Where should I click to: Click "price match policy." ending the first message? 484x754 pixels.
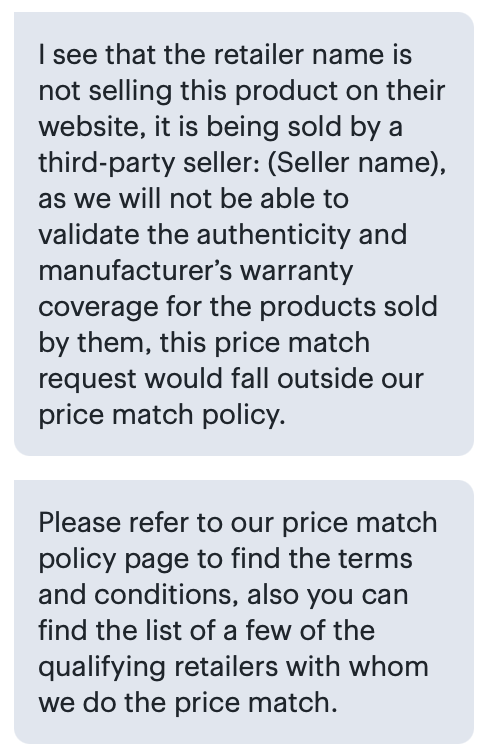[x=162, y=415]
